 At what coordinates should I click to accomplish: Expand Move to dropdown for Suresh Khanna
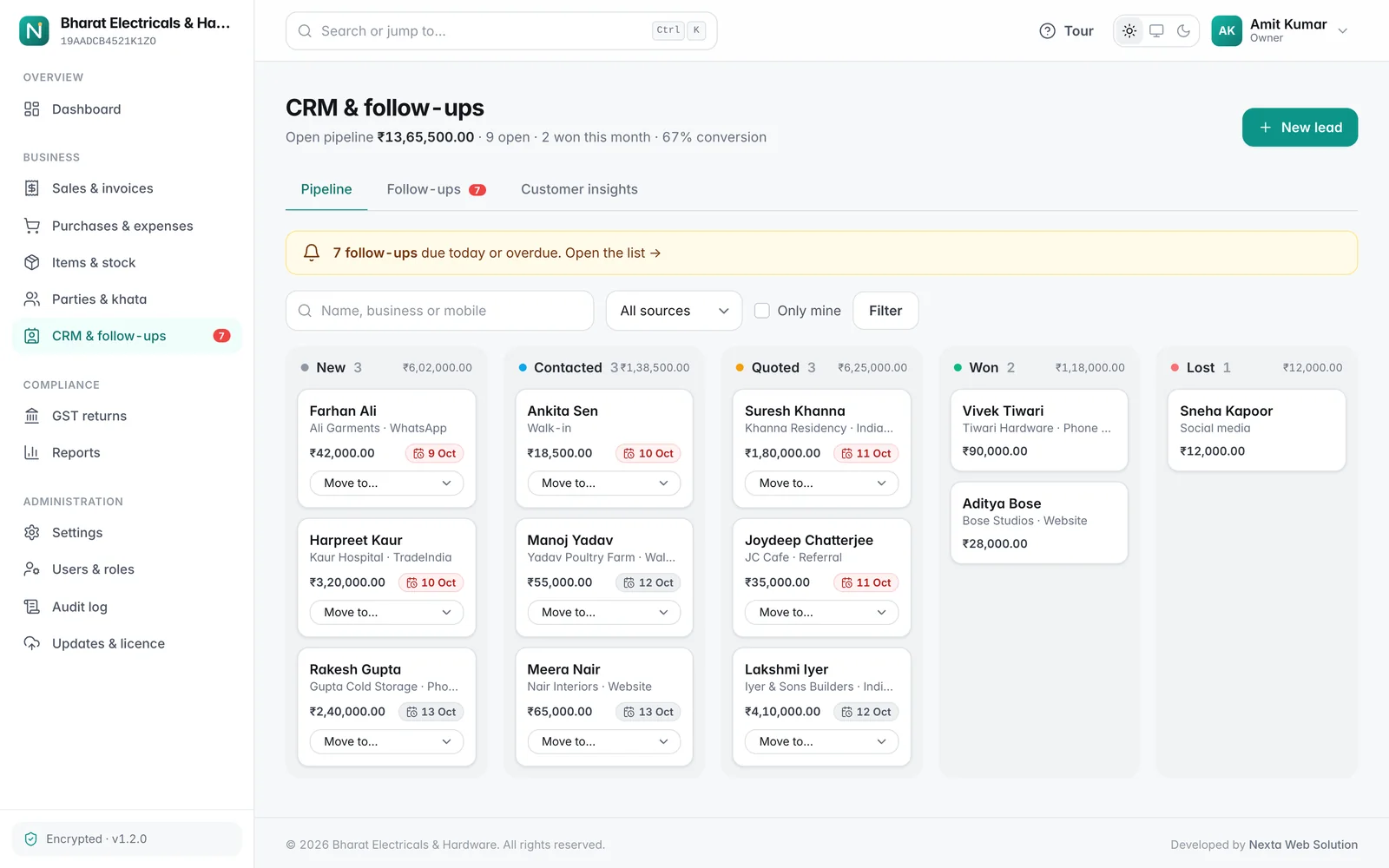[821, 483]
